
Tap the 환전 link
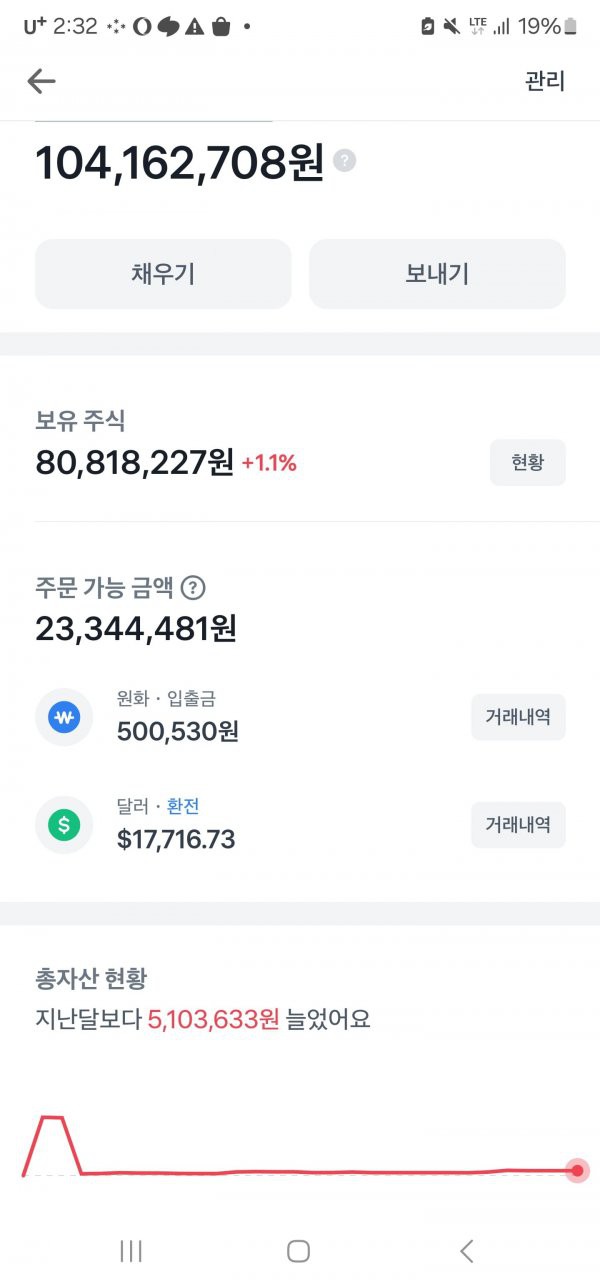183,806
